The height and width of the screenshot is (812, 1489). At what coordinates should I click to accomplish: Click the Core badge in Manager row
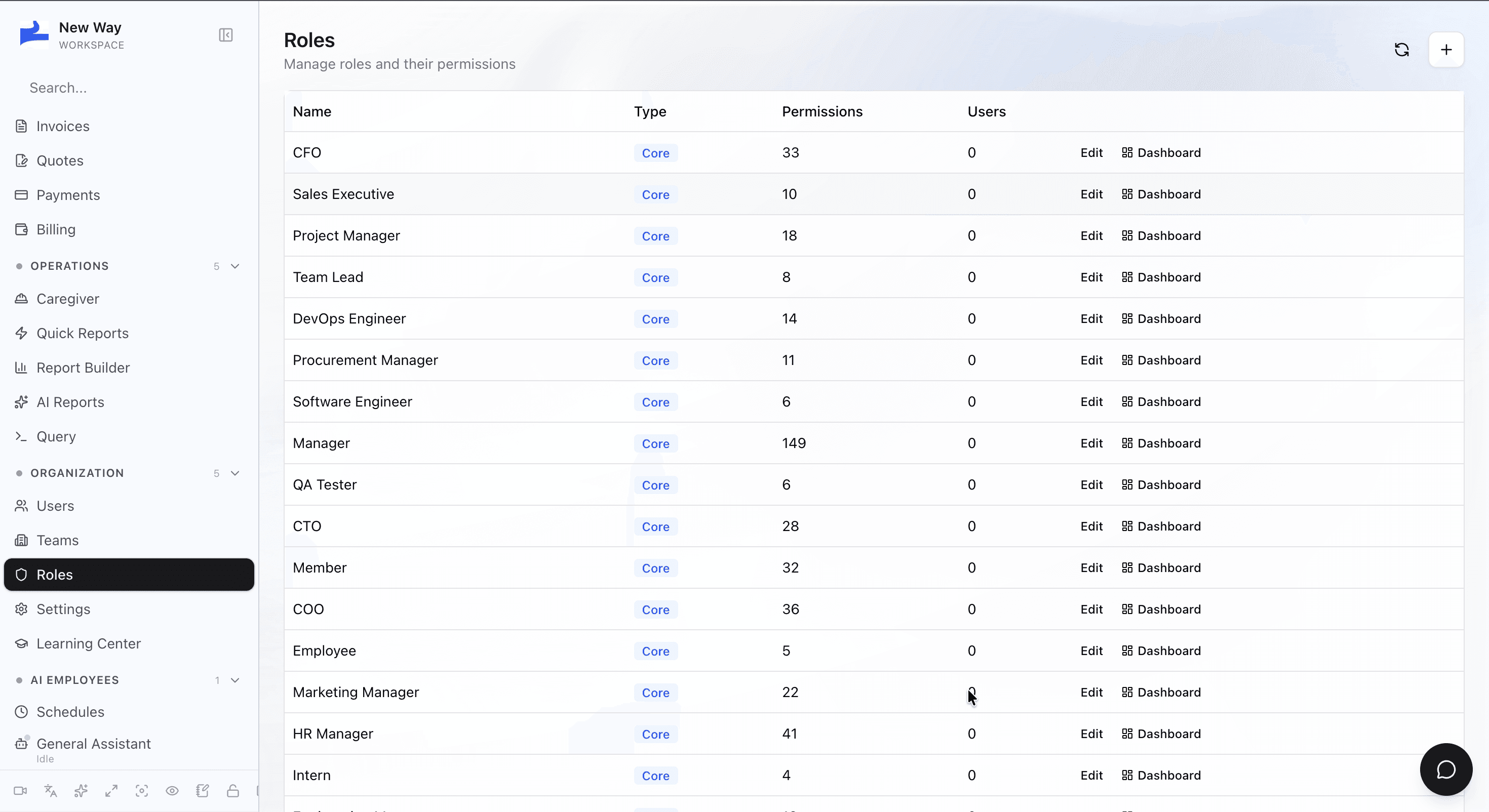[655, 444]
